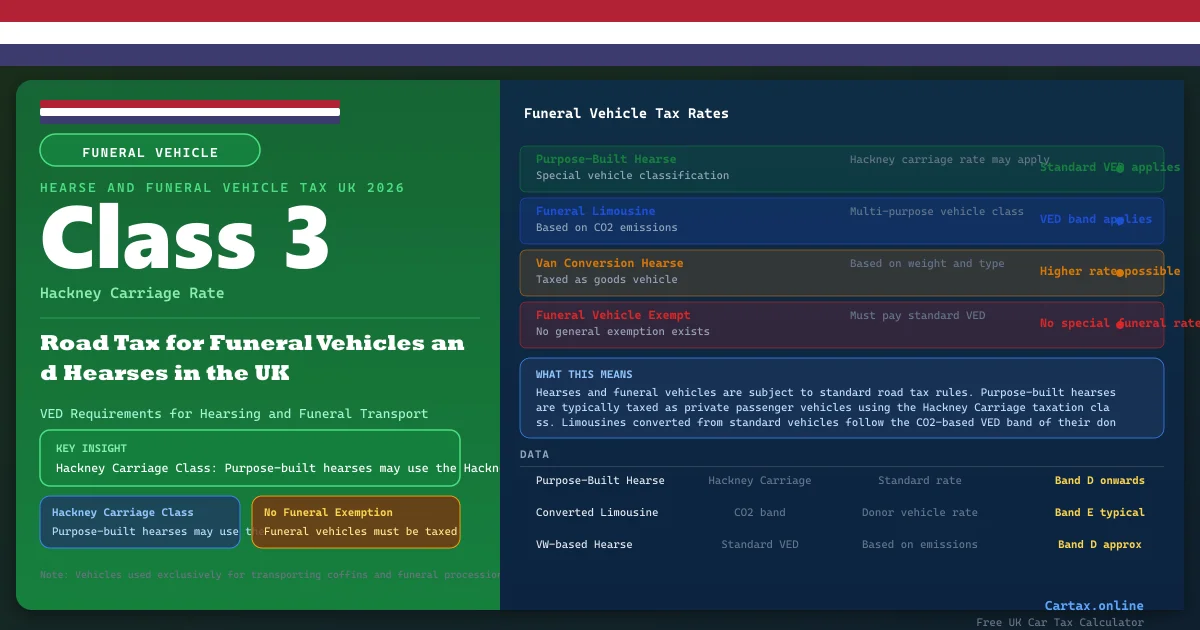This screenshot has width=1200, height=630.
Task: Click the large striped banner at top
Action: (x=600, y=33)
